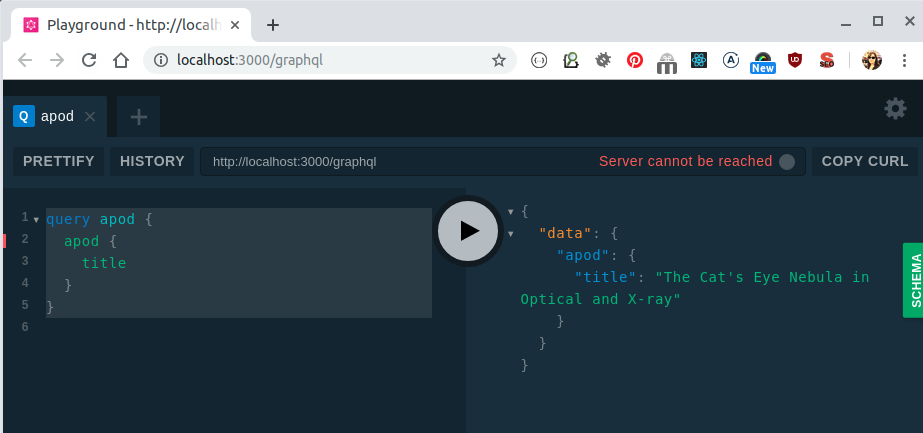Bookmark this page with the star

point(499,60)
